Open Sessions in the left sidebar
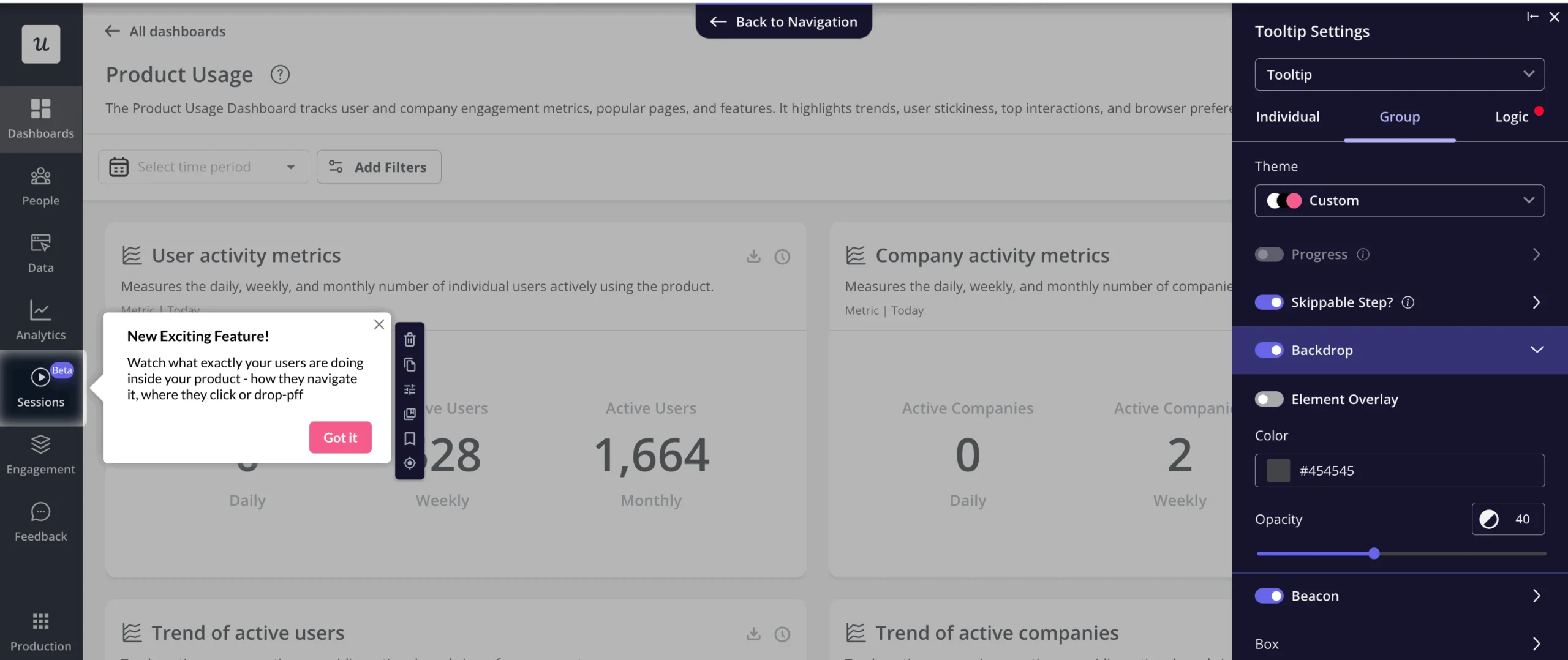This screenshot has width=1568, height=660. coord(41,388)
